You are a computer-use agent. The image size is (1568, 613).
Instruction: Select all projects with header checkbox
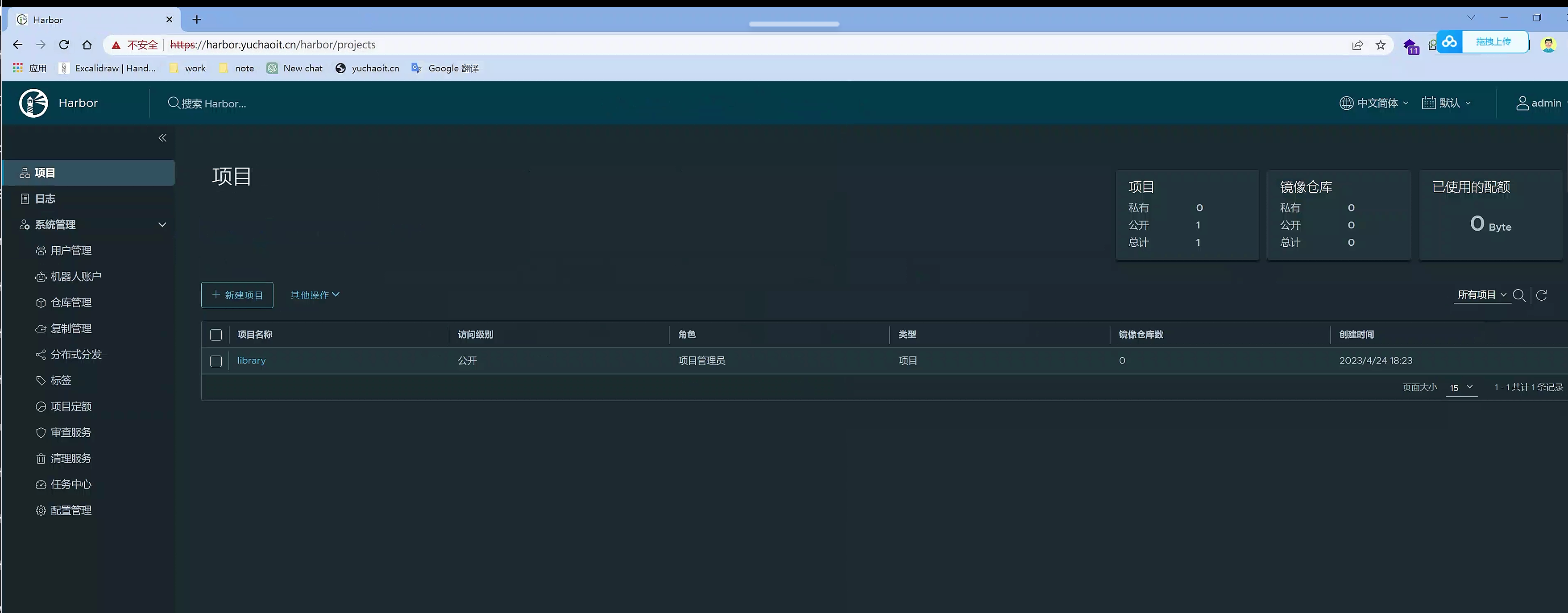(216, 335)
